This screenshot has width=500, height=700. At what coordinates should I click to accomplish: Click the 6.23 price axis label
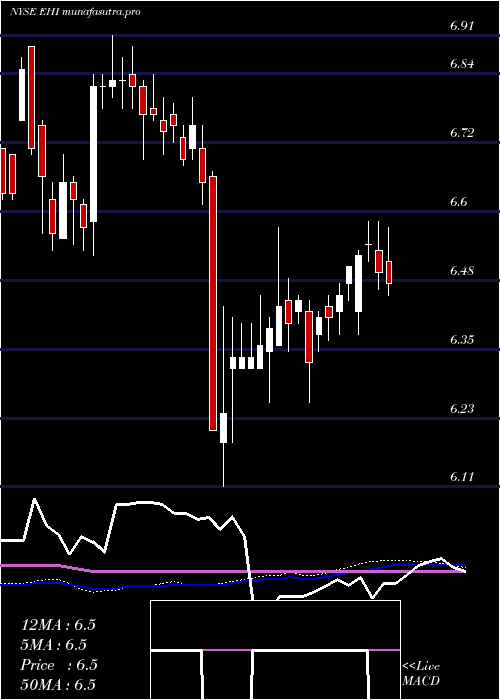[x=462, y=409]
